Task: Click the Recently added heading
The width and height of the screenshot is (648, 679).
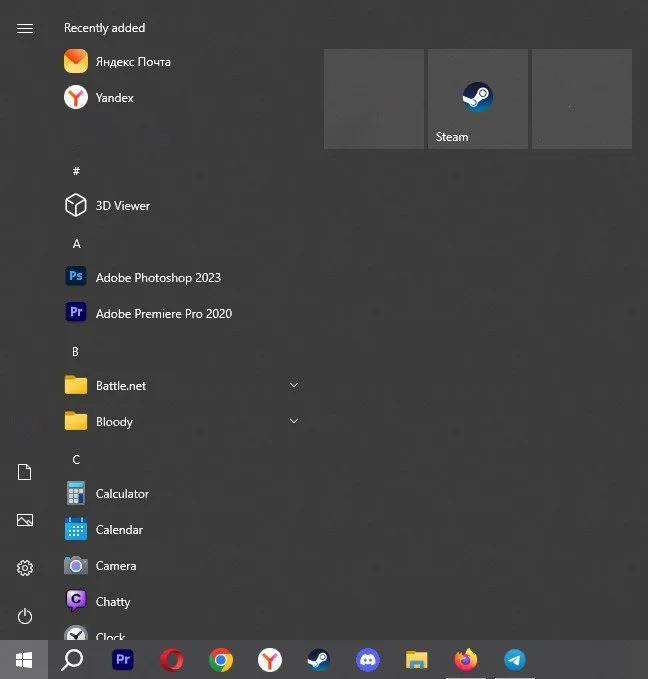Action: point(104,28)
